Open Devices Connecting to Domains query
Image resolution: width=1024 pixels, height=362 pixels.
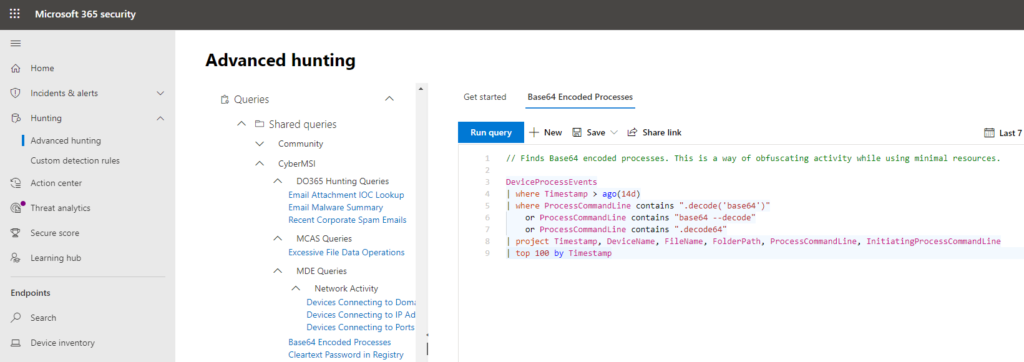click(x=360, y=303)
